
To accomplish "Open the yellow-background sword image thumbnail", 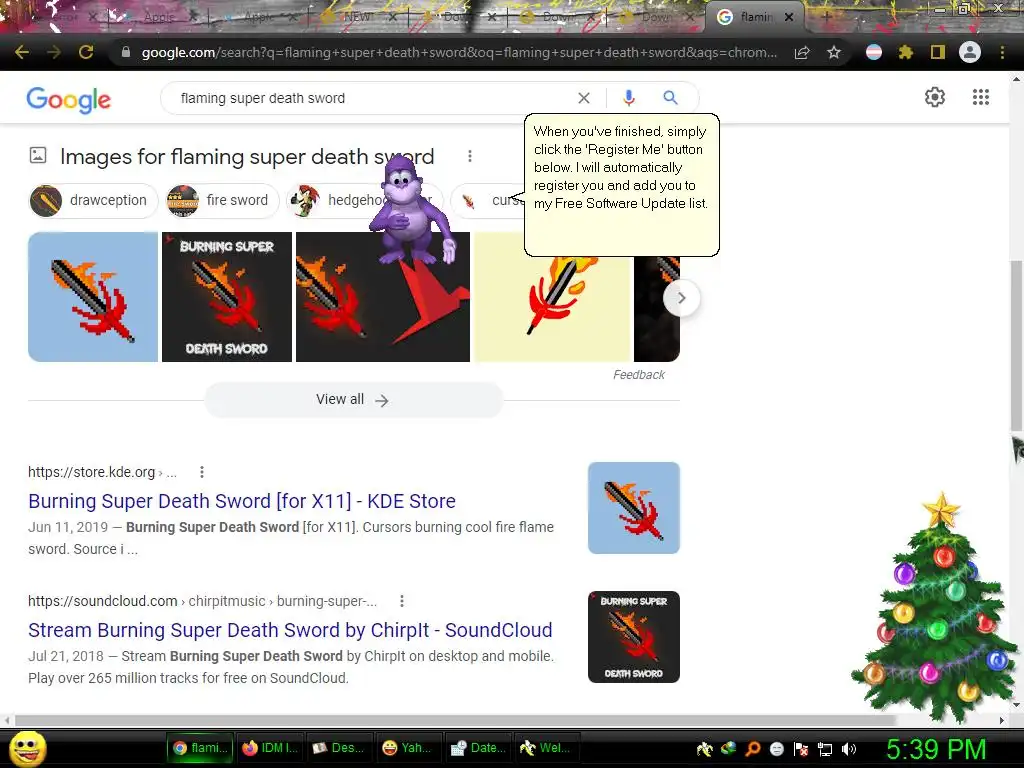I will (552, 308).
